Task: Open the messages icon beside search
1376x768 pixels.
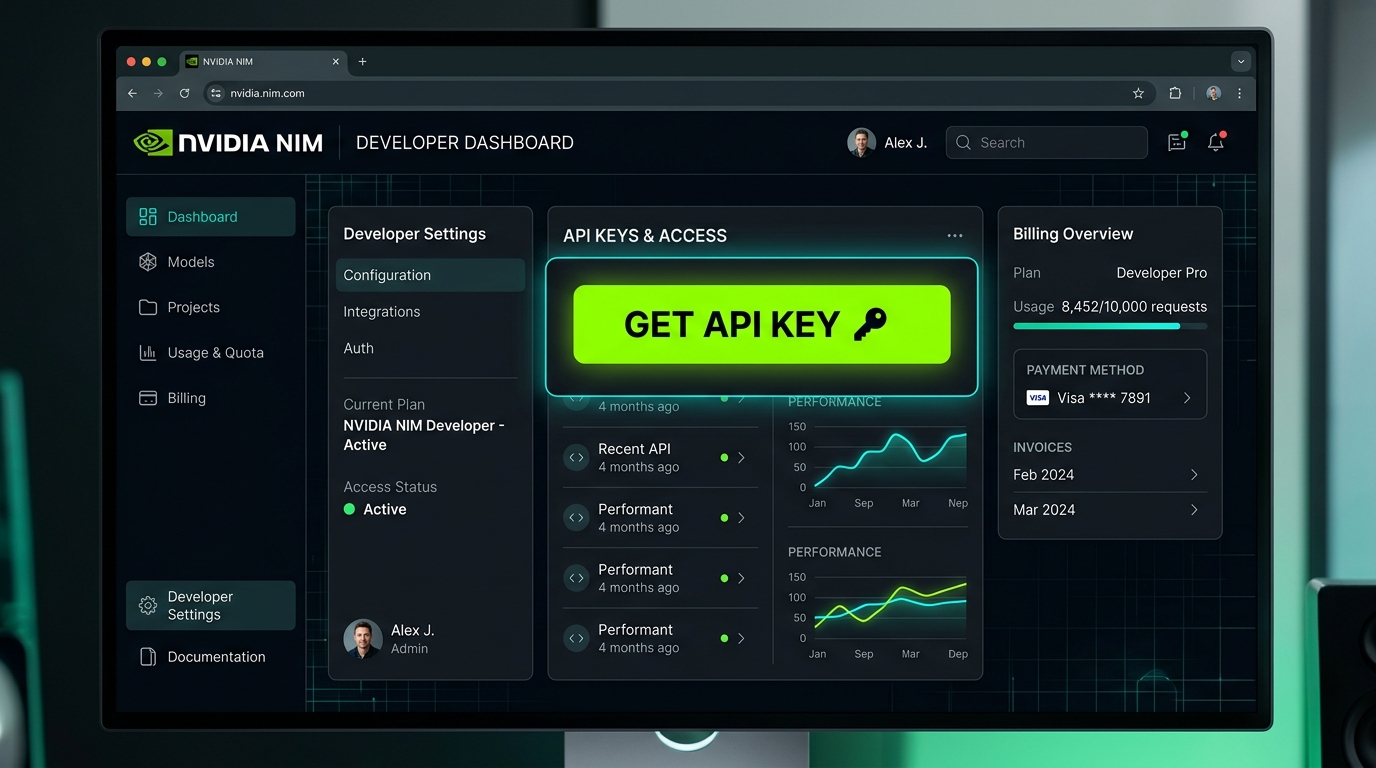Action: [x=1177, y=142]
